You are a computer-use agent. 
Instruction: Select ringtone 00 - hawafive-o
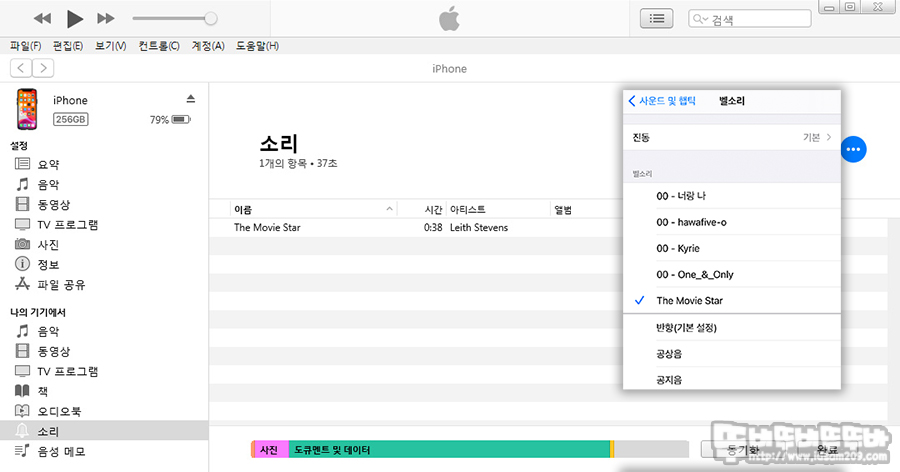(732, 222)
